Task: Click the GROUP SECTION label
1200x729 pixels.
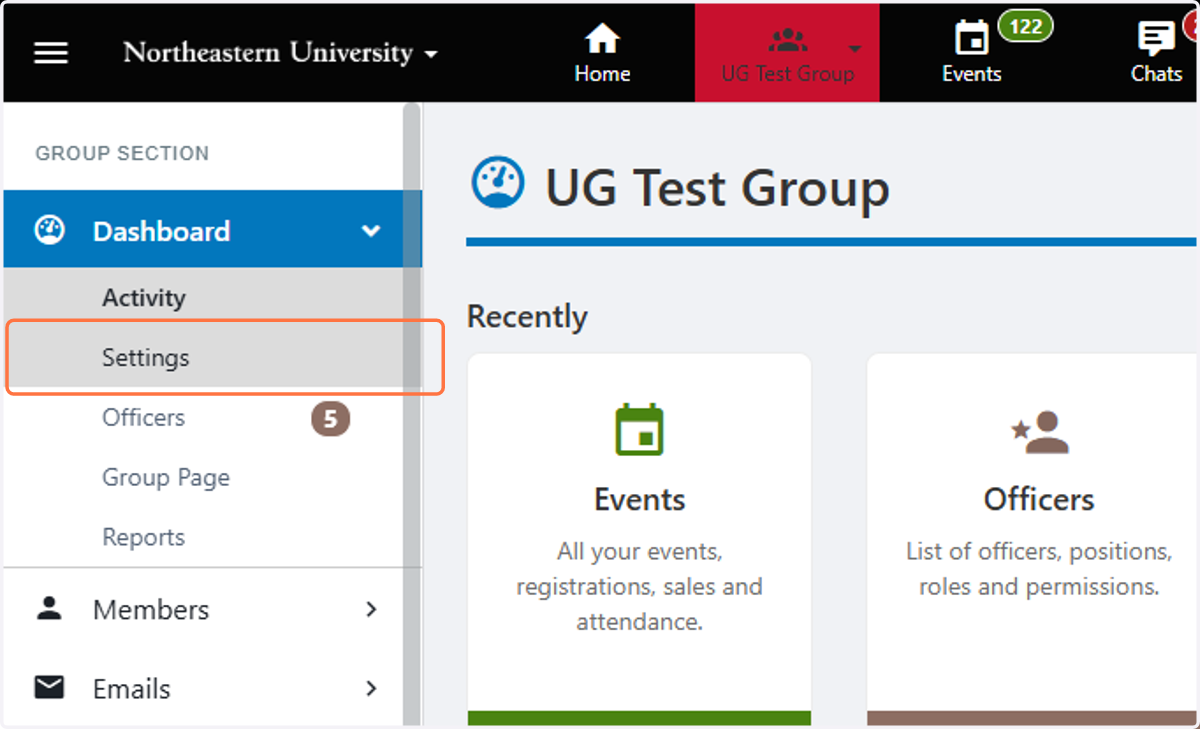Action: pyautogui.click(x=122, y=153)
